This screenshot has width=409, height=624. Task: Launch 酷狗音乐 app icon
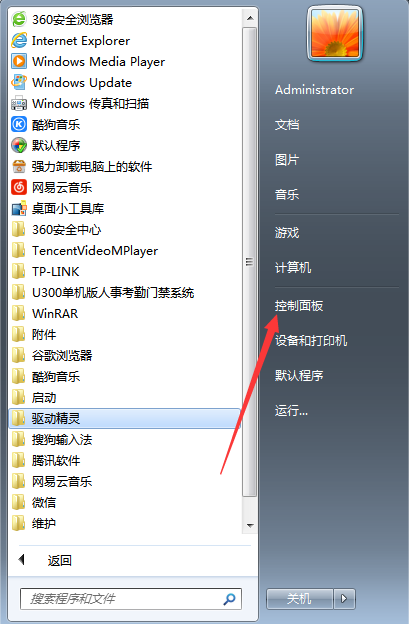tap(19, 124)
